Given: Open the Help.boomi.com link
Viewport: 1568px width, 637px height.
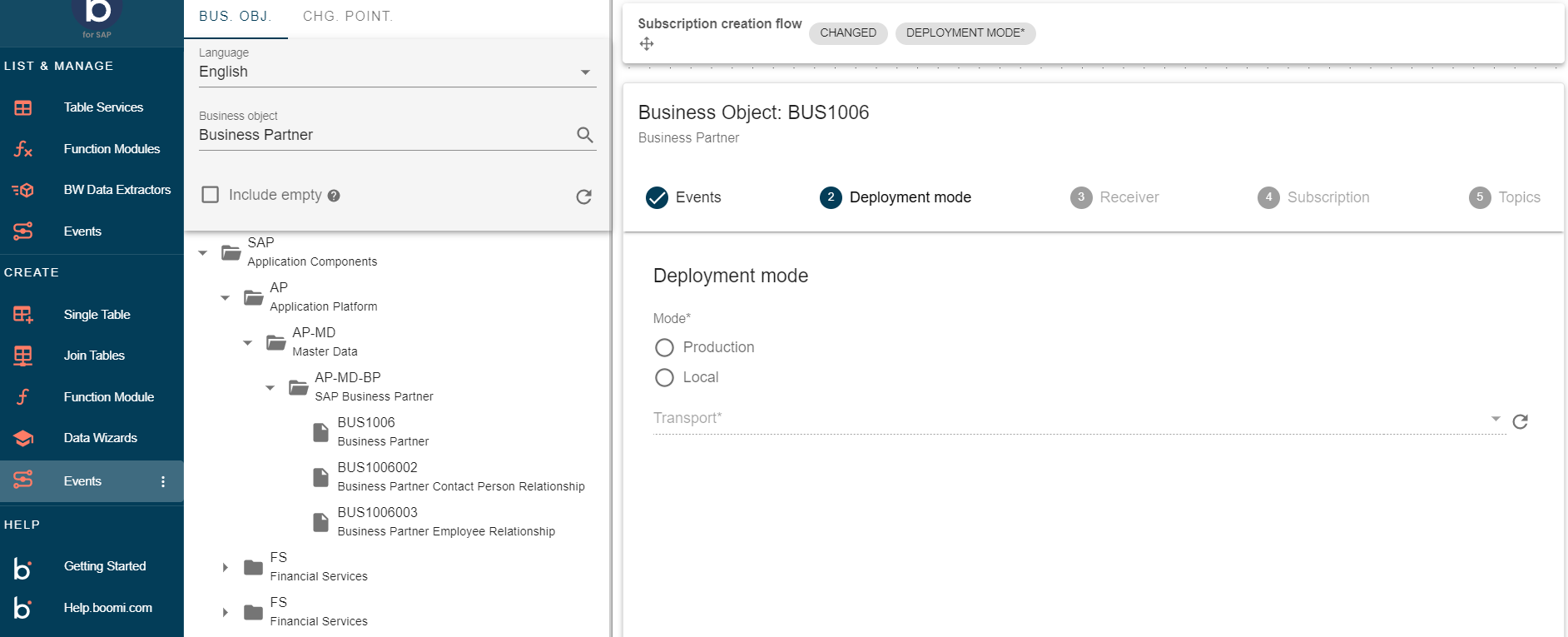Looking at the screenshot, I should [x=107, y=608].
